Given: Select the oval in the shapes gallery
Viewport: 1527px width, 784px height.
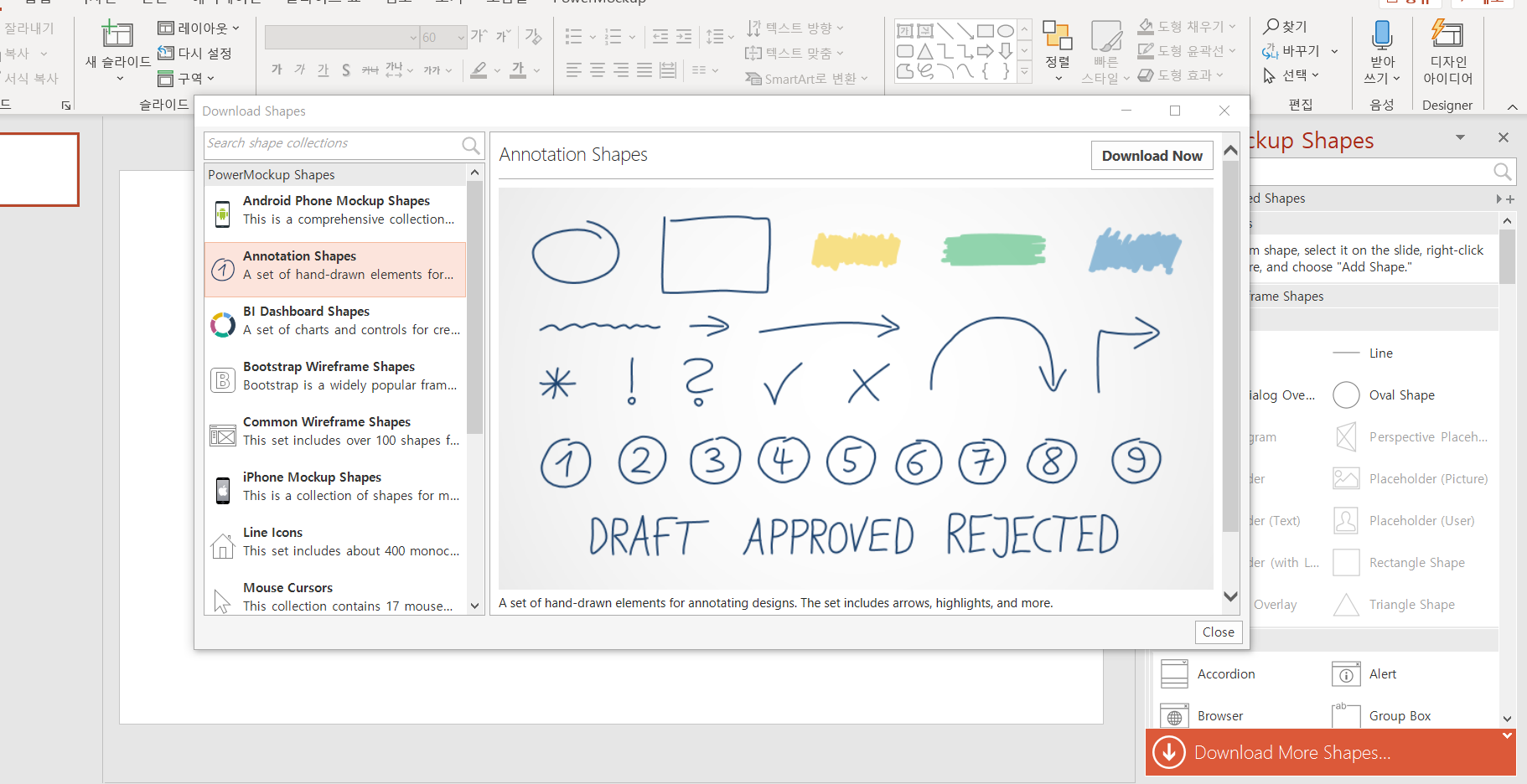Looking at the screenshot, I should click(1006, 31).
